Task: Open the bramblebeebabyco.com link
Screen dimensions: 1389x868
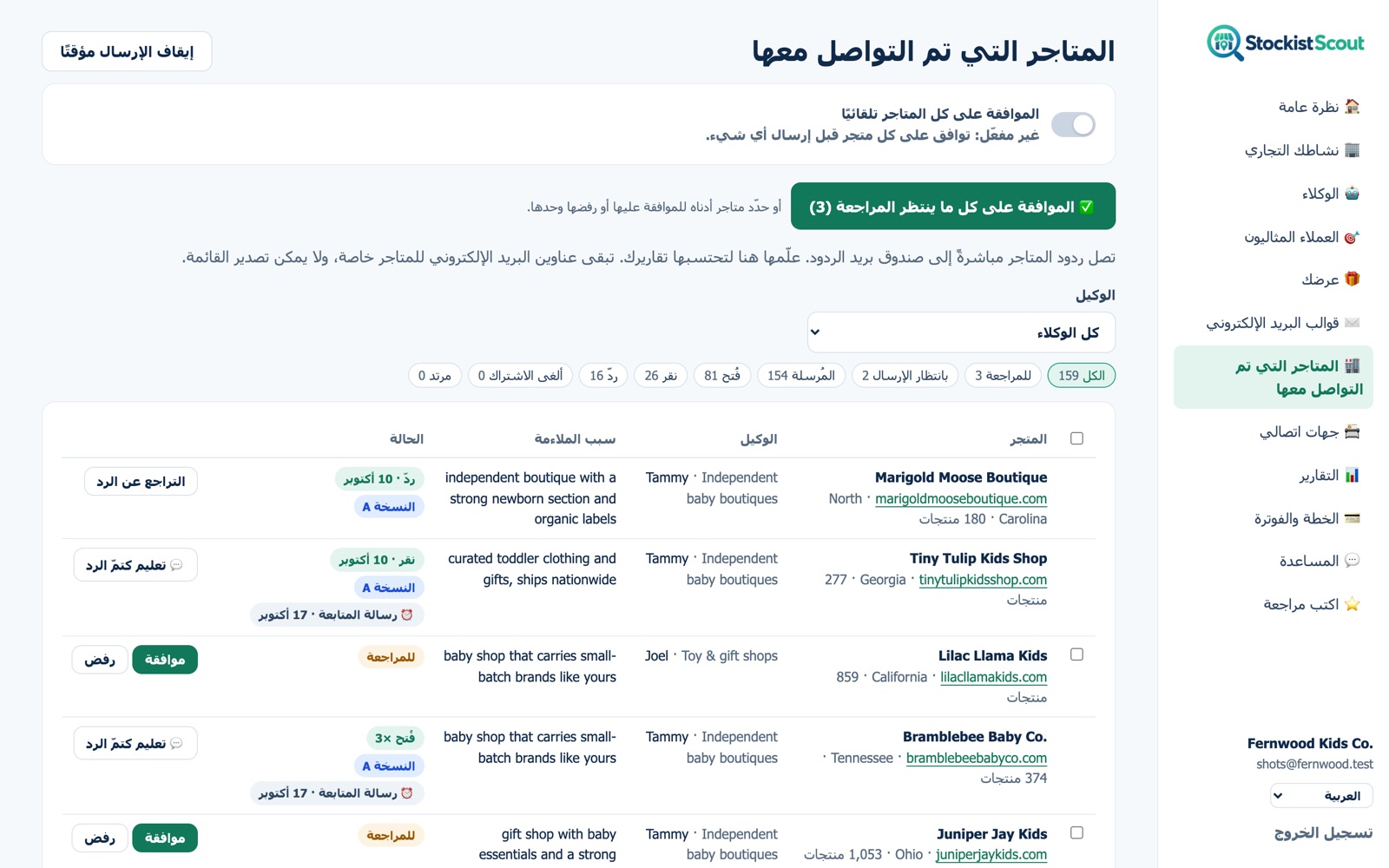Action: click(977, 758)
